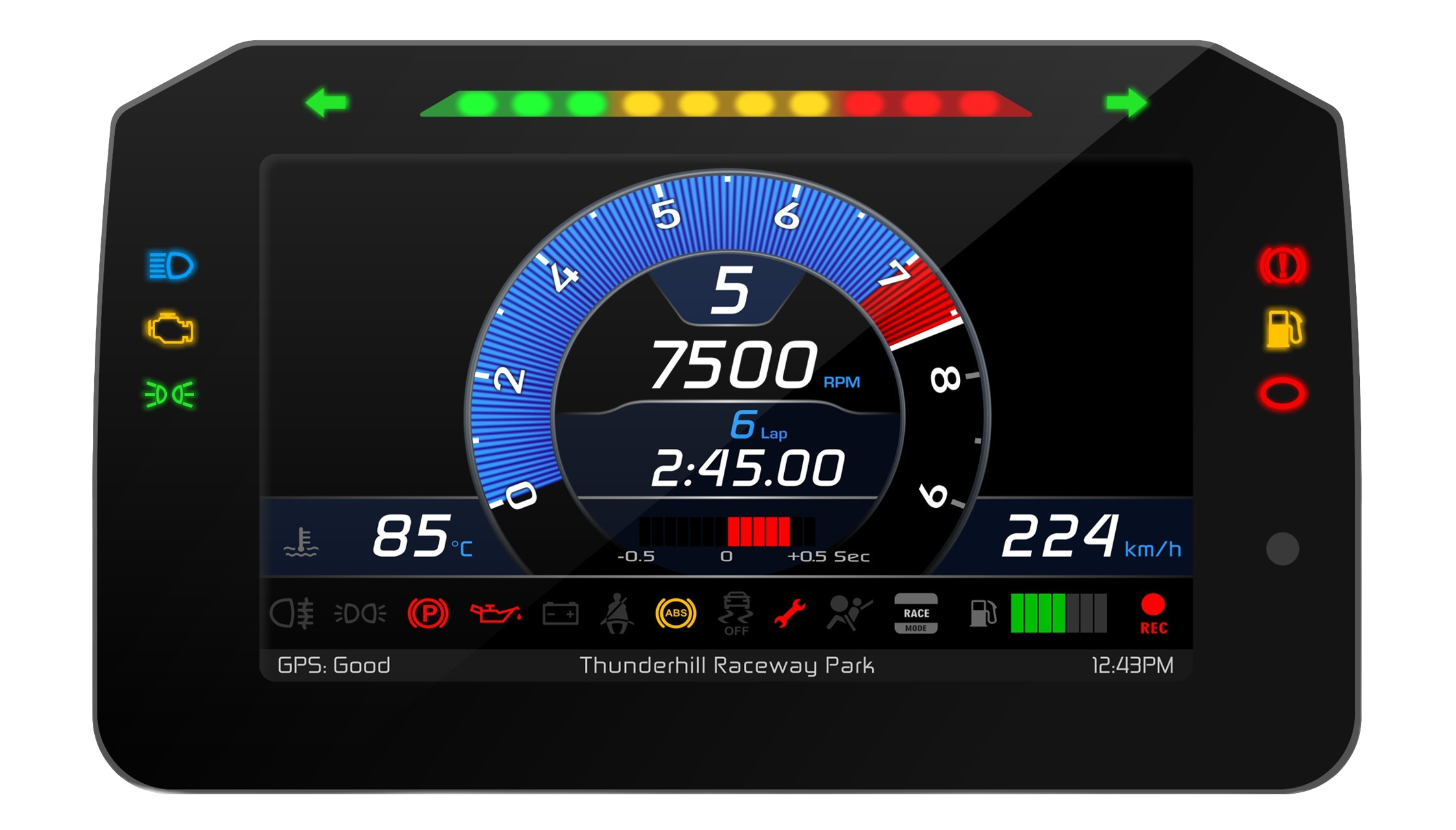The width and height of the screenshot is (1456, 830).
Task: Toggle the traction control OFF icon
Action: (x=737, y=613)
